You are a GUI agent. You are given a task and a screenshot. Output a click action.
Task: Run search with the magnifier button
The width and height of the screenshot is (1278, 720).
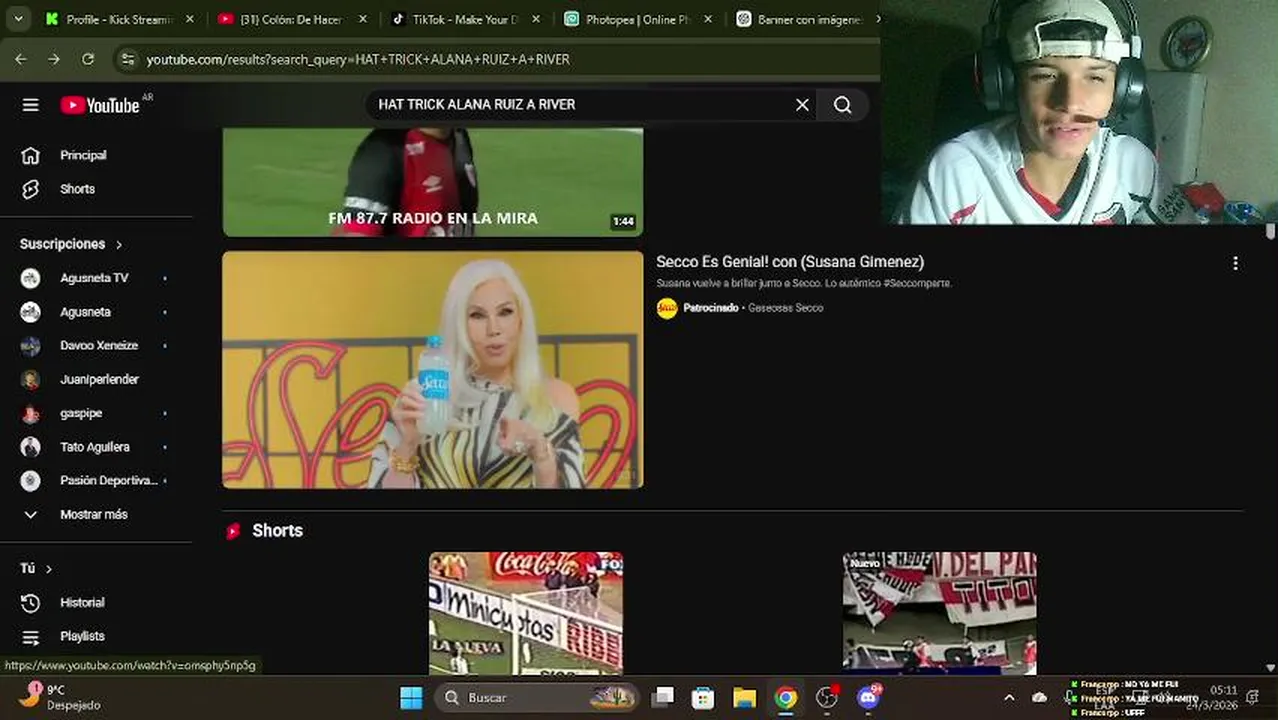843,105
